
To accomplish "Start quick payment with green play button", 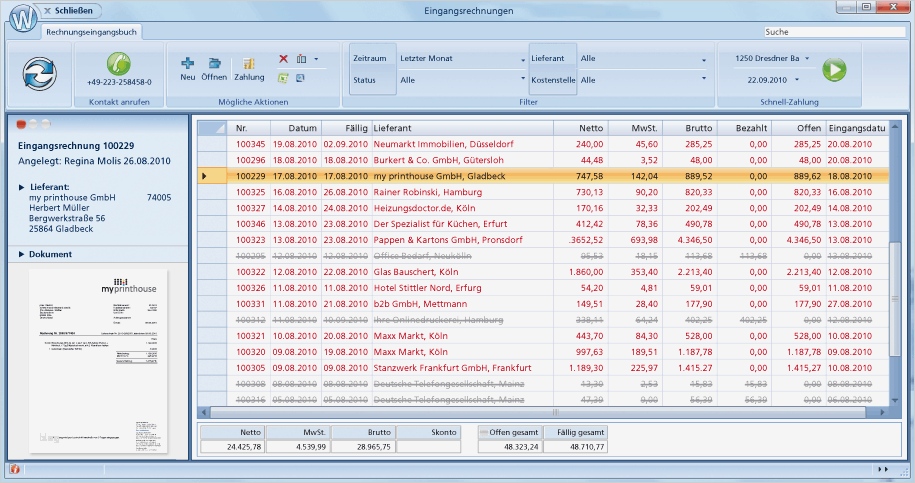I will point(834,70).
